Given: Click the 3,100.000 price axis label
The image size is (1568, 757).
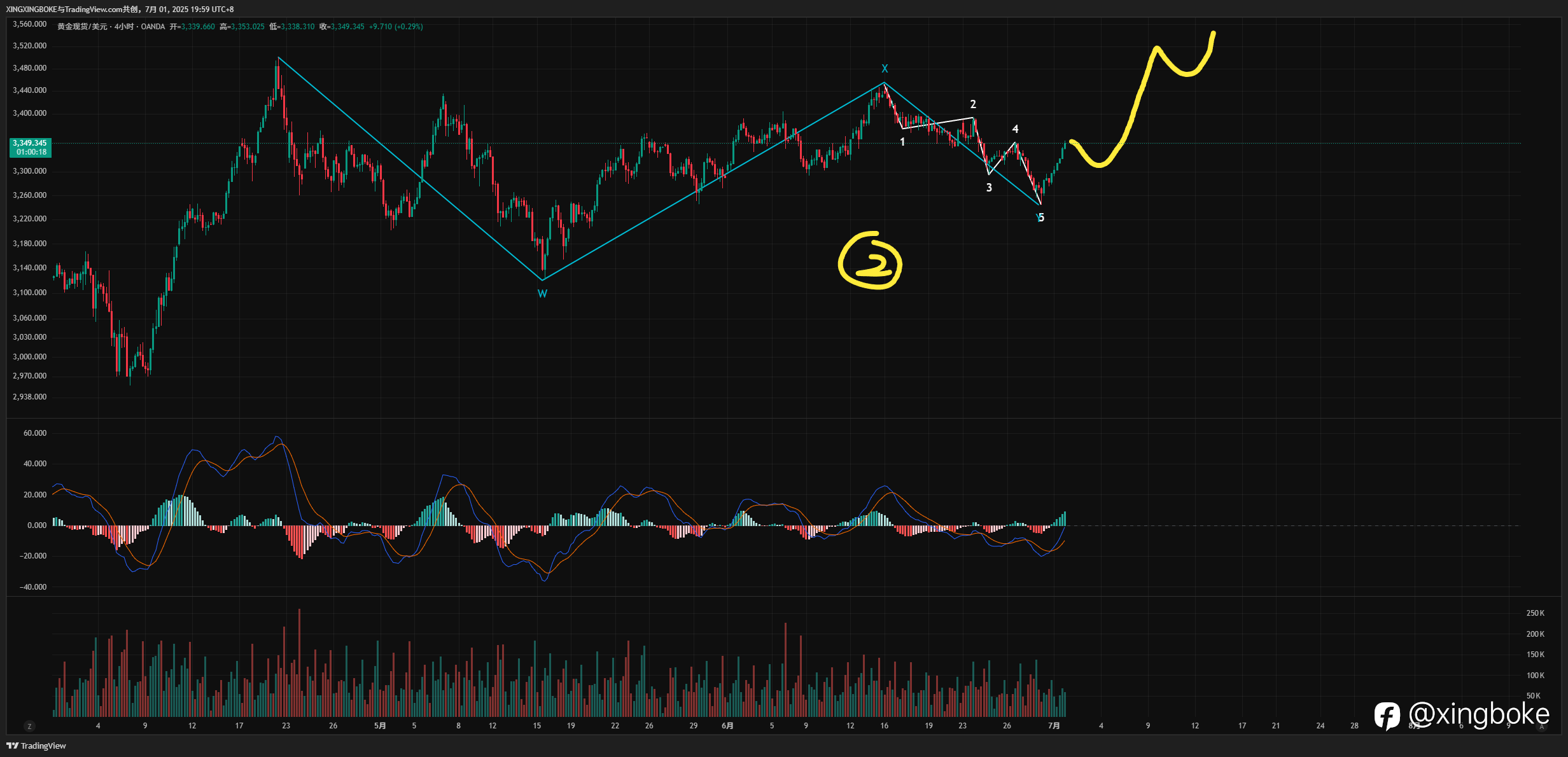Looking at the screenshot, I should [x=30, y=293].
